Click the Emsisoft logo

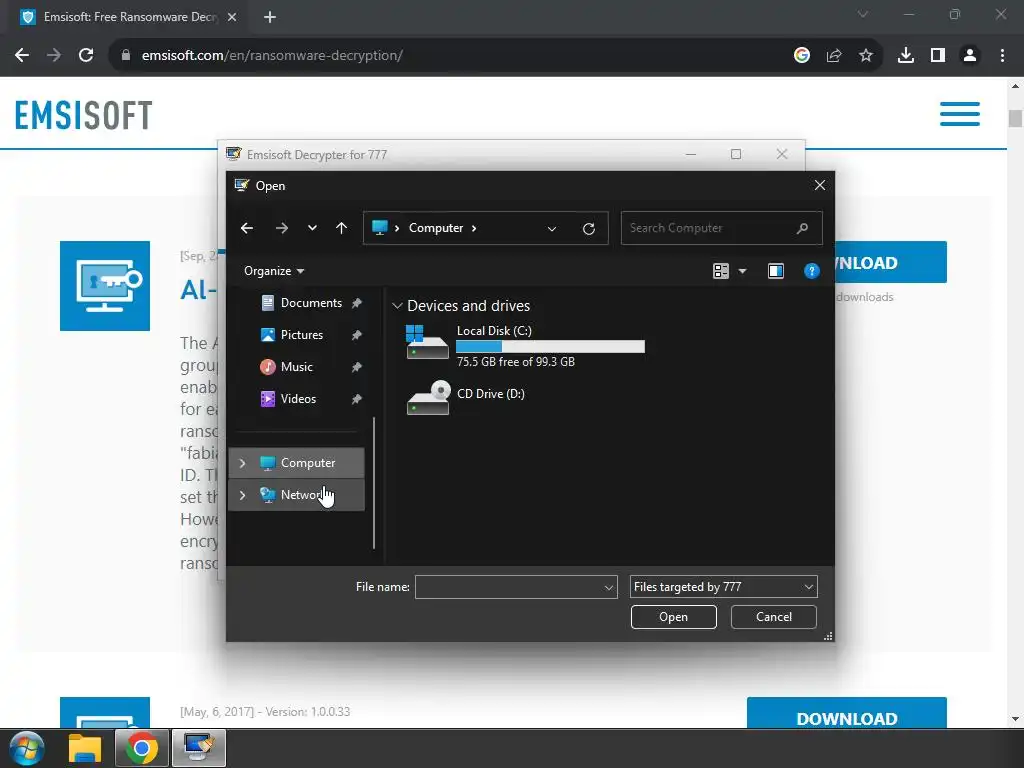click(x=84, y=115)
